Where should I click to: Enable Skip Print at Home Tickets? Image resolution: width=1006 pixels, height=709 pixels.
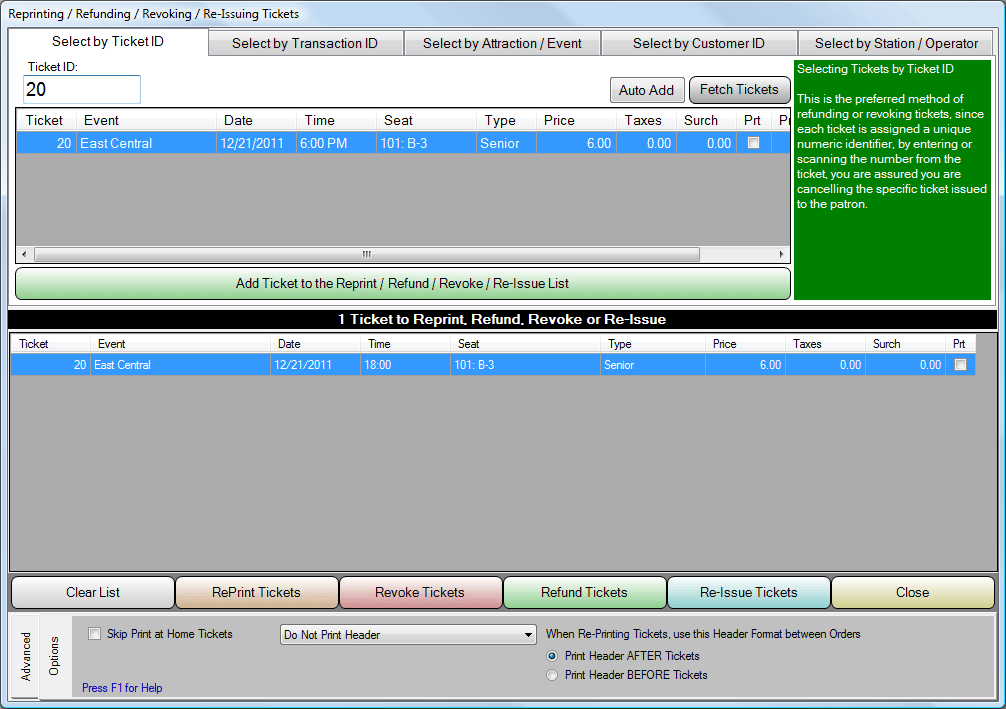(x=95, y=634)
